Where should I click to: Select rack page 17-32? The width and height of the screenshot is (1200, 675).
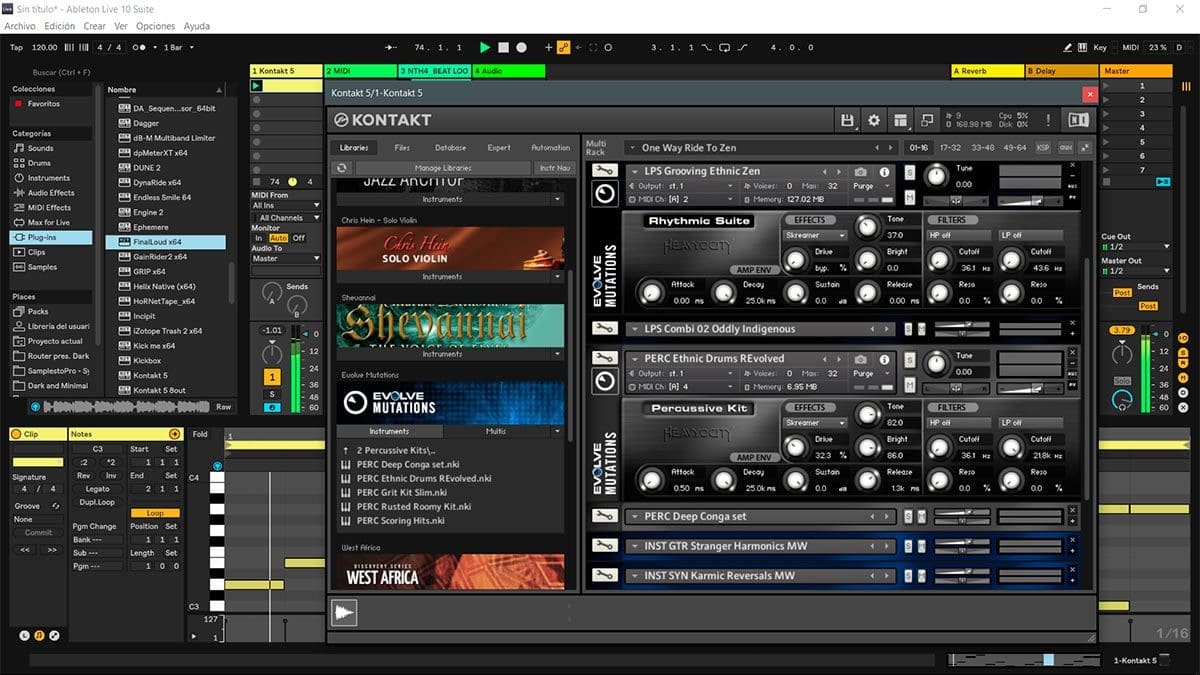(949, 148)
